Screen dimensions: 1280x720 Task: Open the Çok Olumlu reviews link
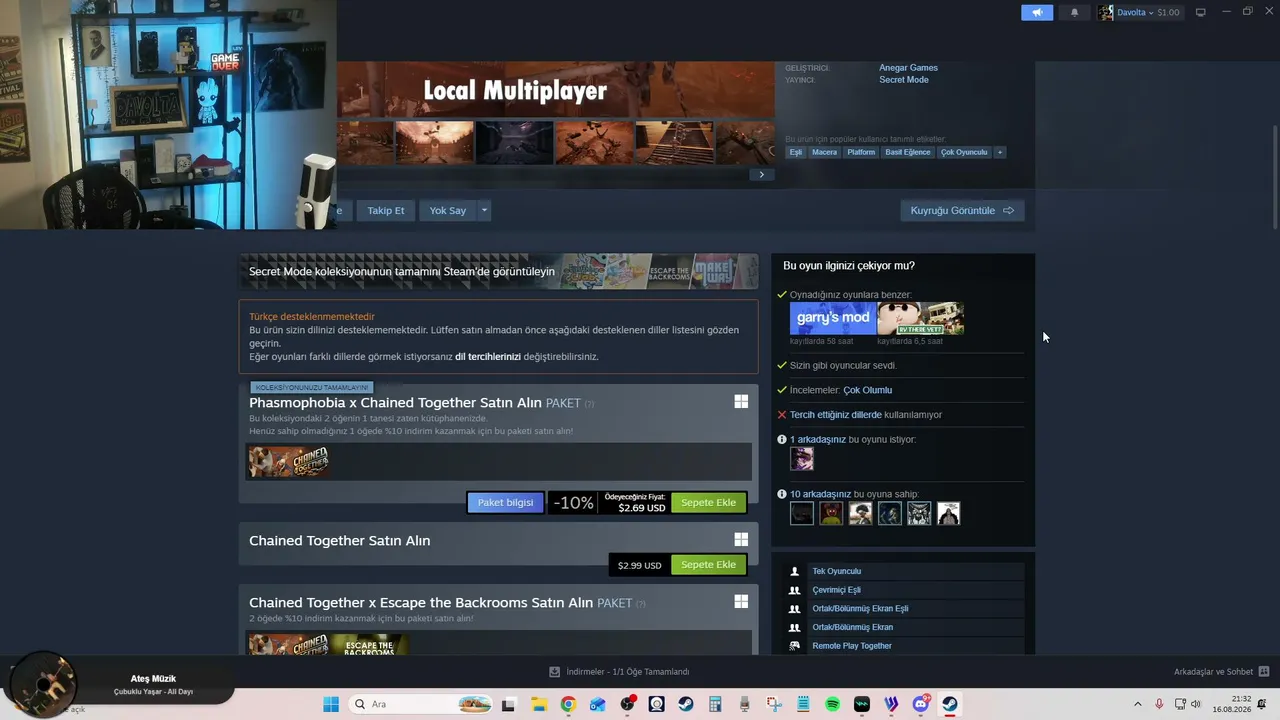point(867,390)
